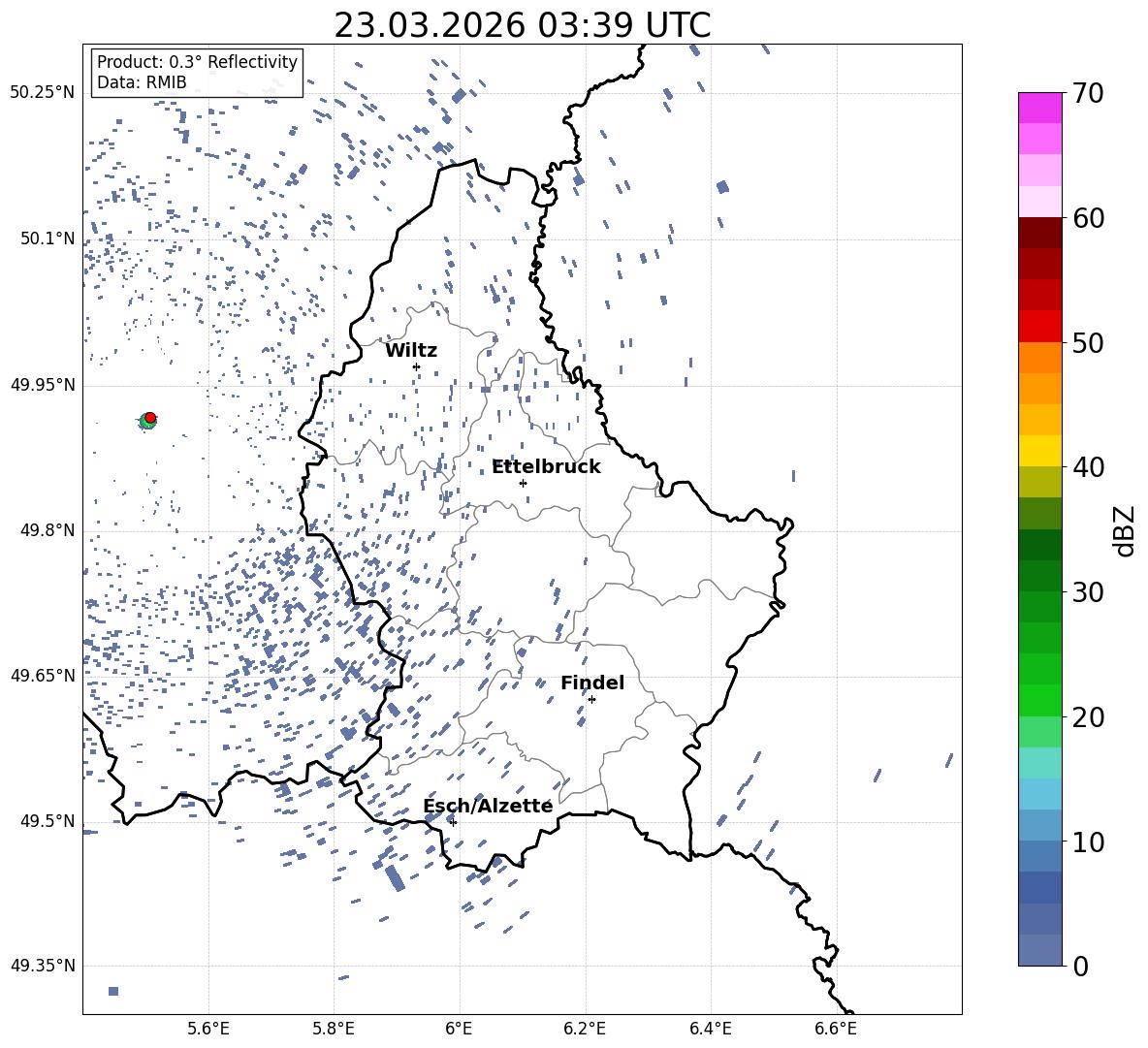Click the 5.6°E longitude label
The width and height of the screenshot is (1148, 1048).
[x=208, y=1030]
